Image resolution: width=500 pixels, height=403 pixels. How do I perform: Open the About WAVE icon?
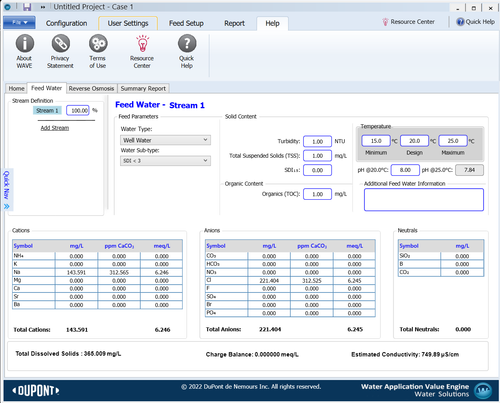click(x=25, y=44)
